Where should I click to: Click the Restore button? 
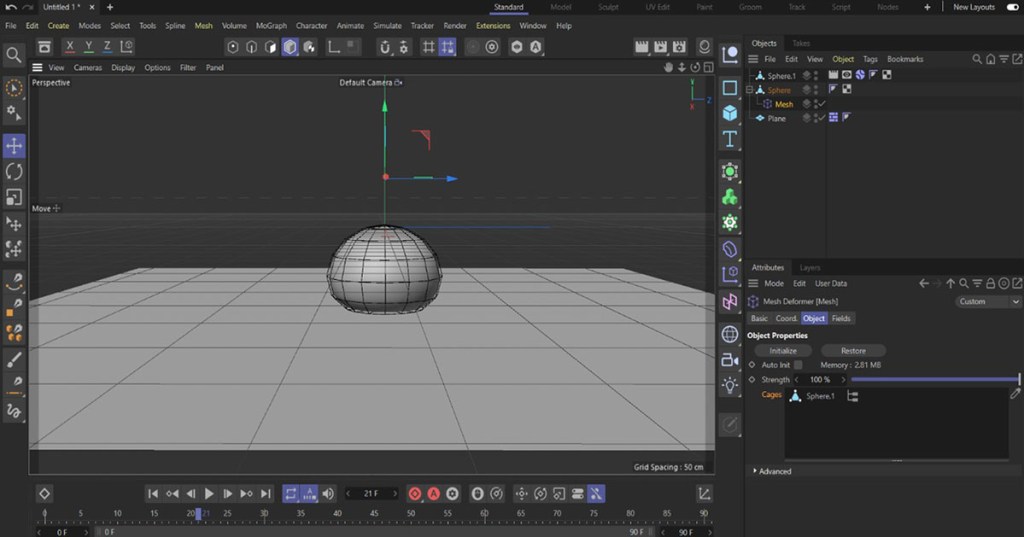(853, 351)
